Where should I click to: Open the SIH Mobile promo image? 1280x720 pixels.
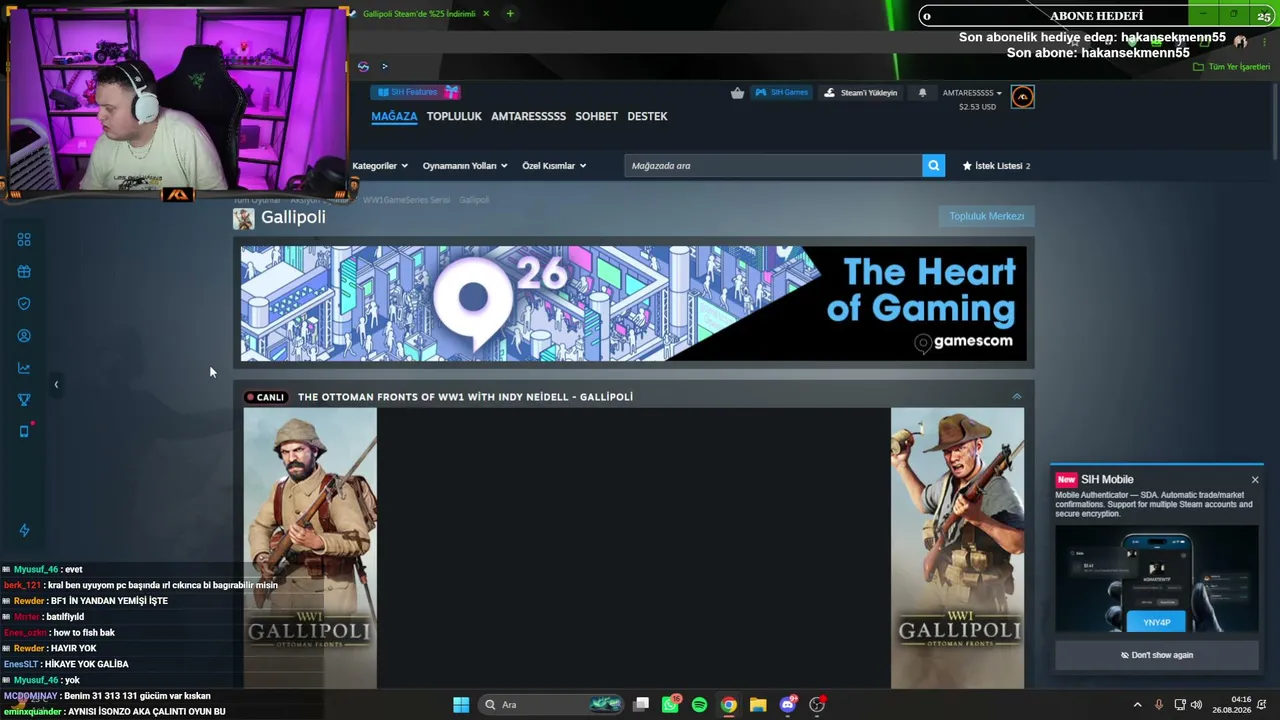1157,578
